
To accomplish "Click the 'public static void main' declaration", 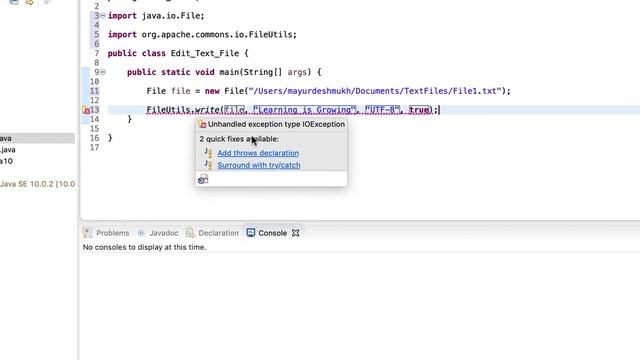I will tap(224, 72).
